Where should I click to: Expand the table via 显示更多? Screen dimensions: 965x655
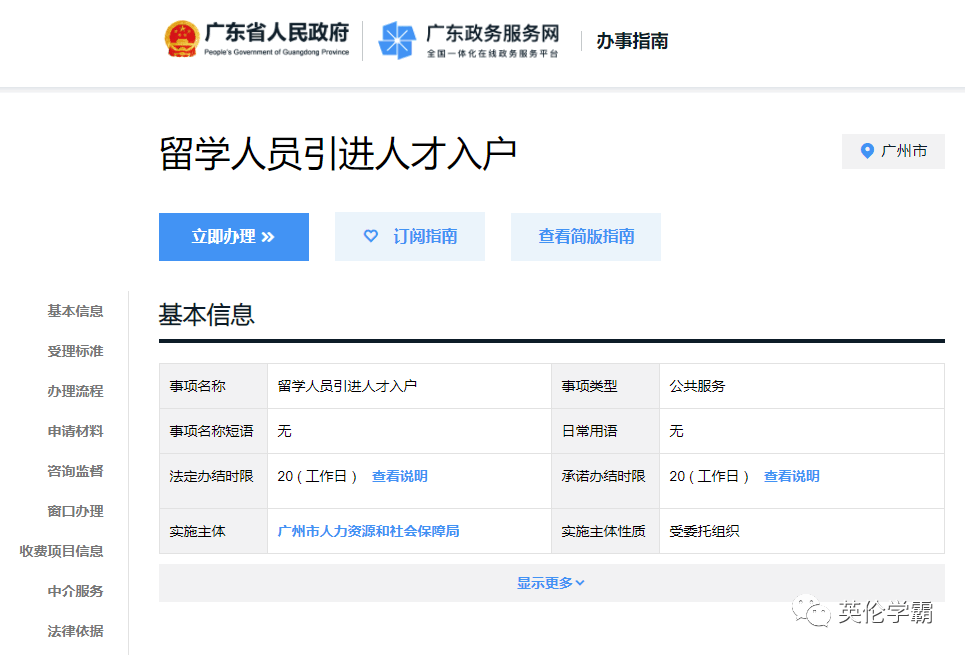coord(551,583)
